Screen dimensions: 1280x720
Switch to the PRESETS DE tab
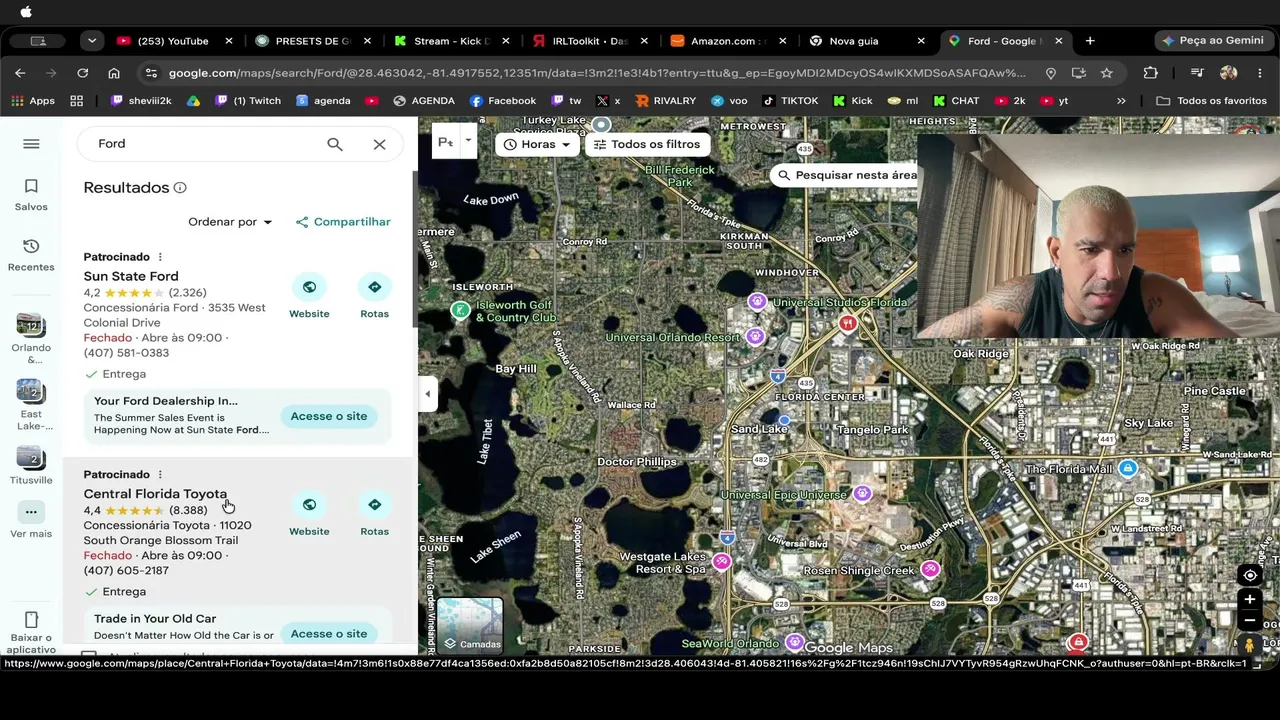click(312, 41)
